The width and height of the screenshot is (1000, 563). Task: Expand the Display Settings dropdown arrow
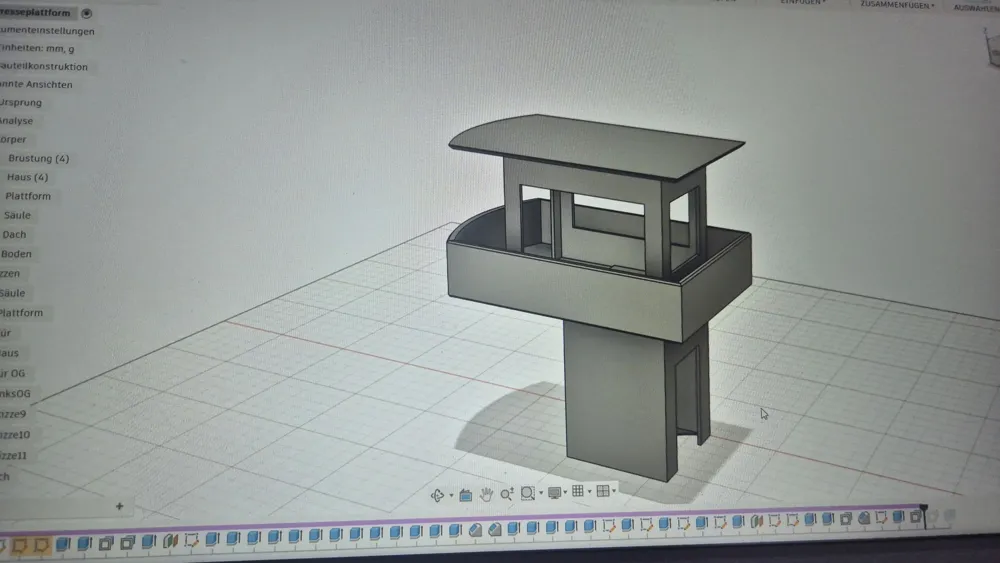[565, 492]
